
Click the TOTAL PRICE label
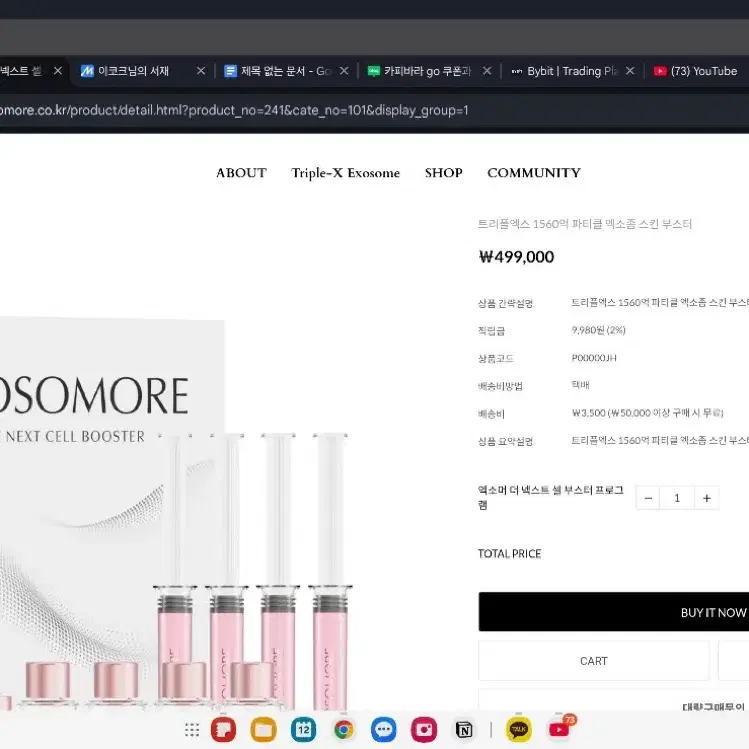[510, 554]
